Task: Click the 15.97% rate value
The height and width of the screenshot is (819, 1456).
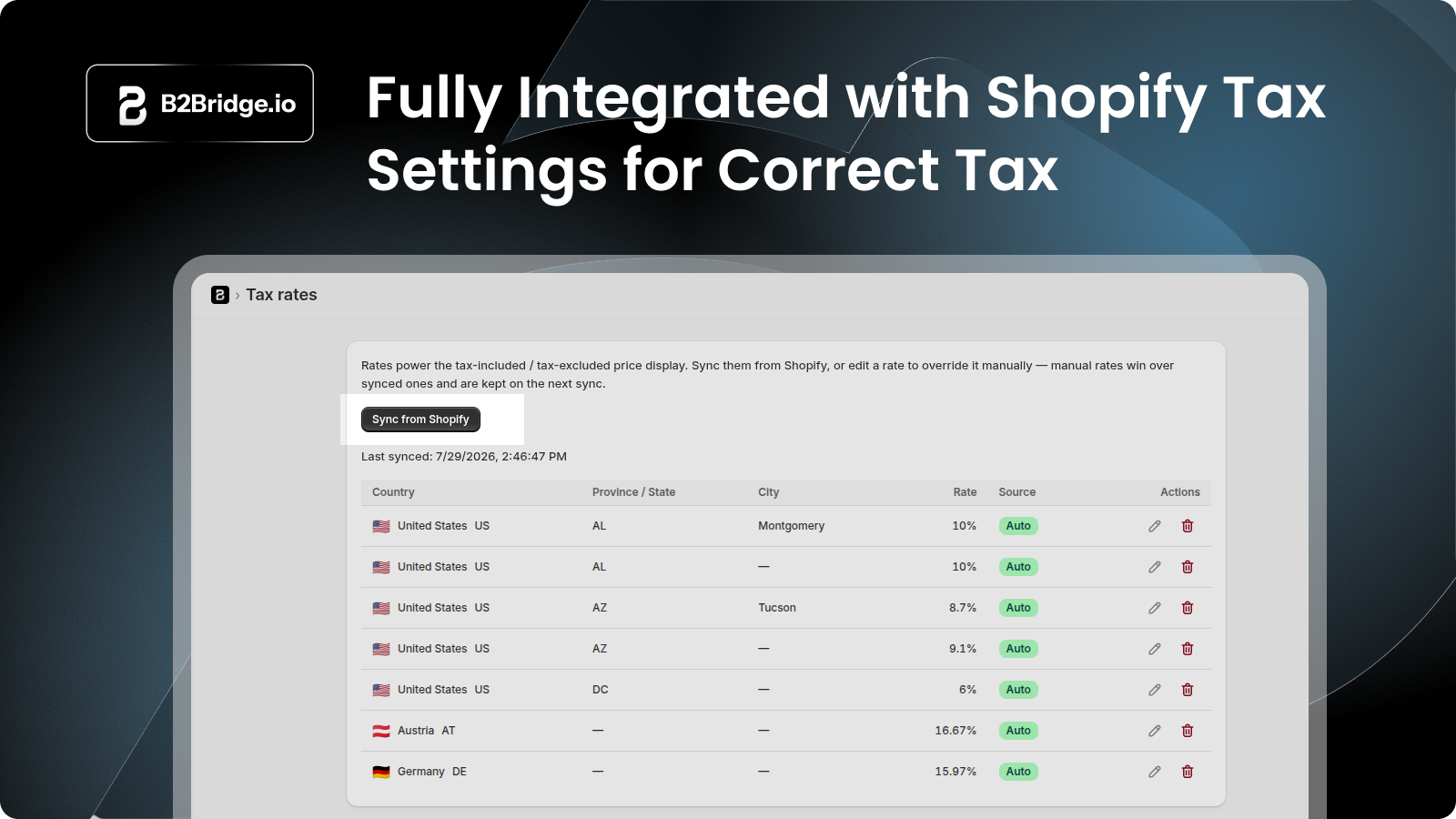Action: click(x=955, y=772)
